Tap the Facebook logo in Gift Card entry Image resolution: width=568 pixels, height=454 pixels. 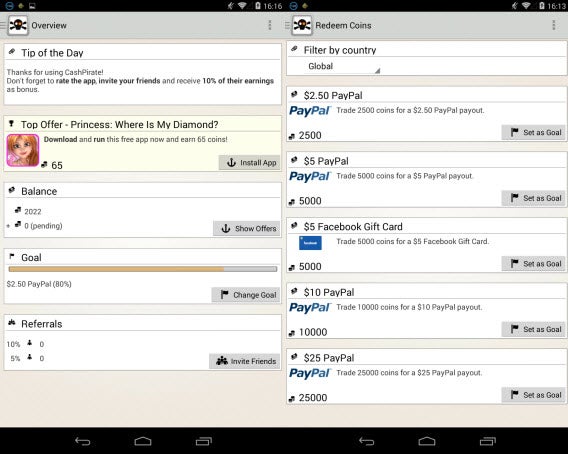(310, 243)
